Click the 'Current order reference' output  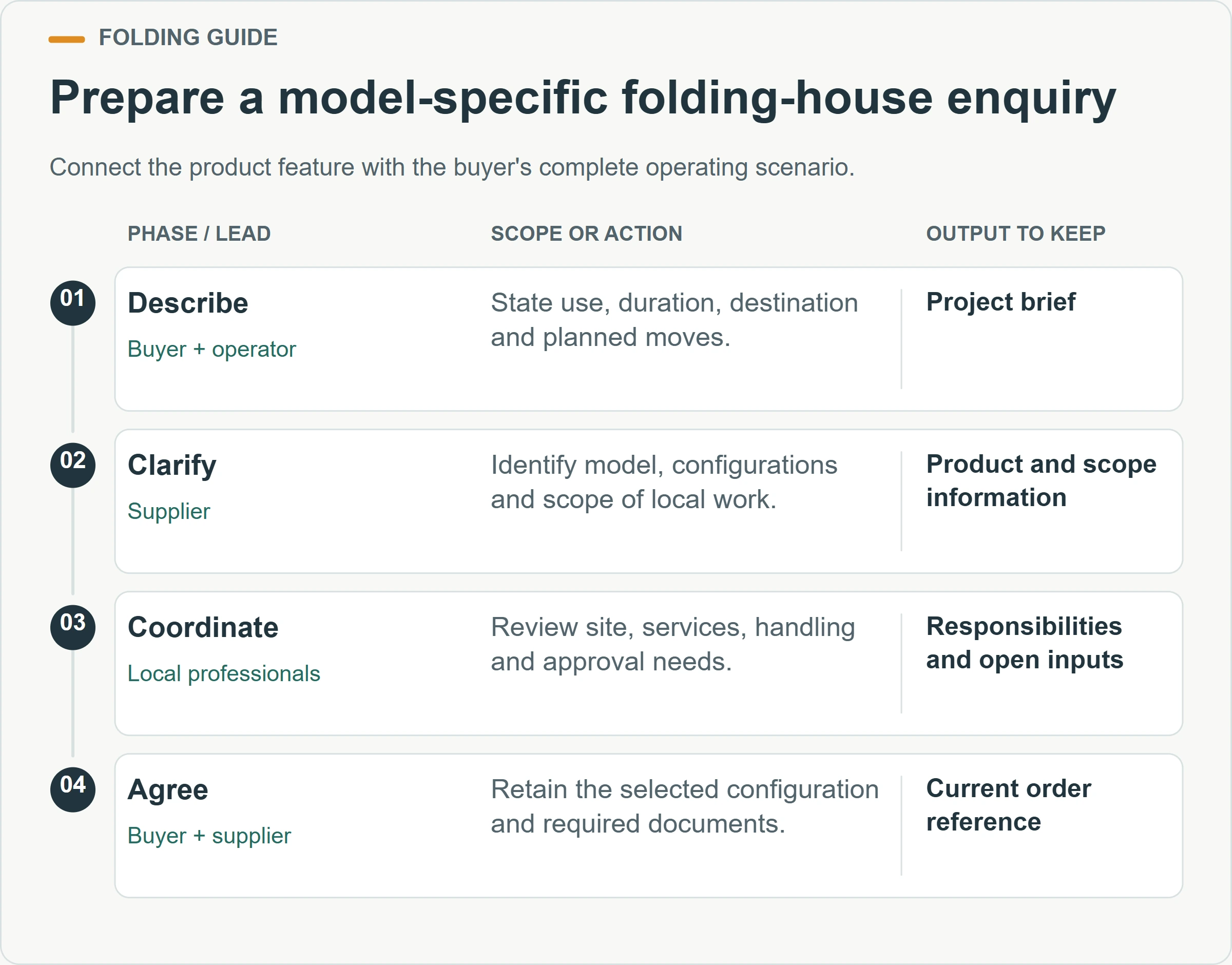[1009, 805]
